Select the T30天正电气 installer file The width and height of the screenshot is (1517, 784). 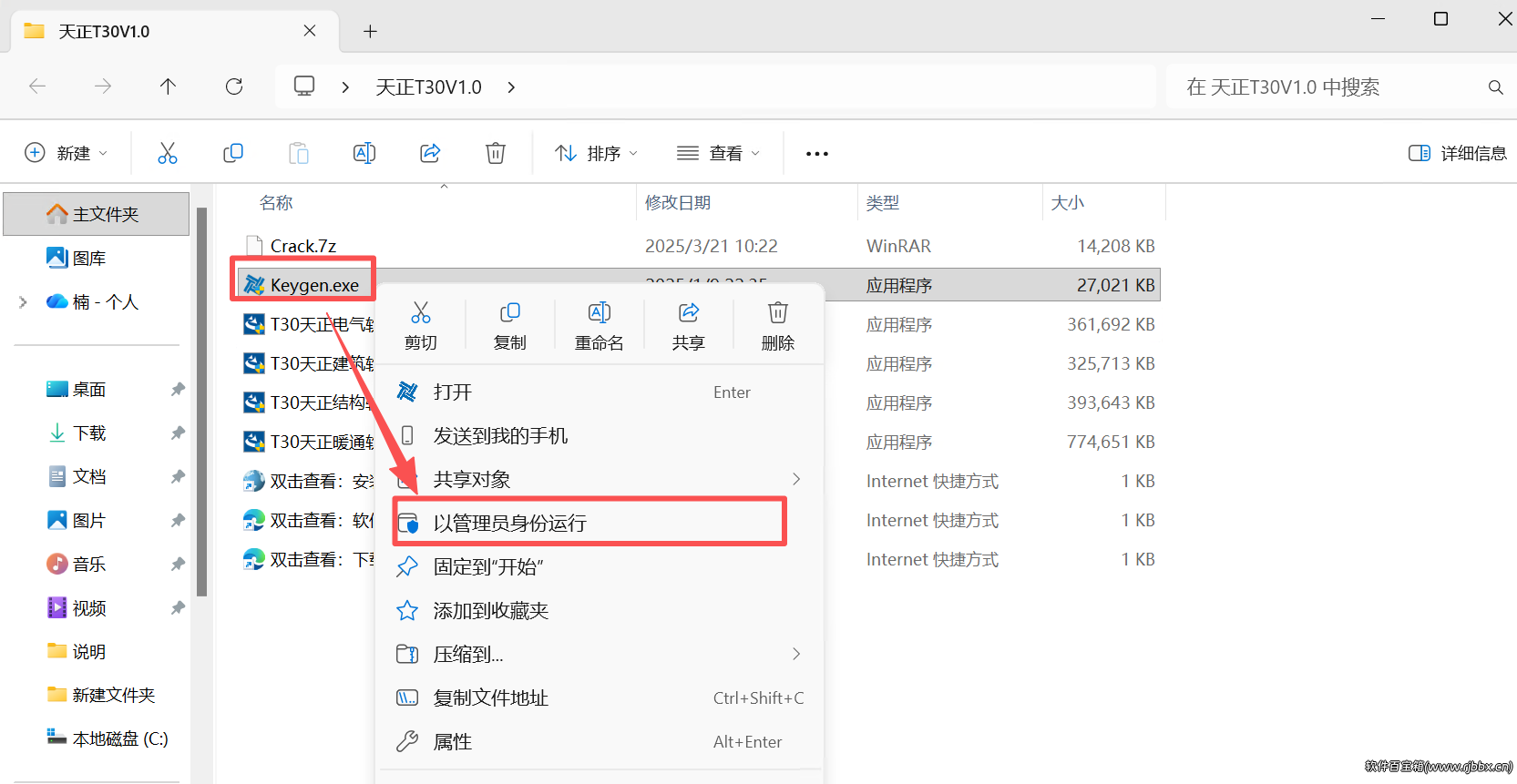point(309,324)
